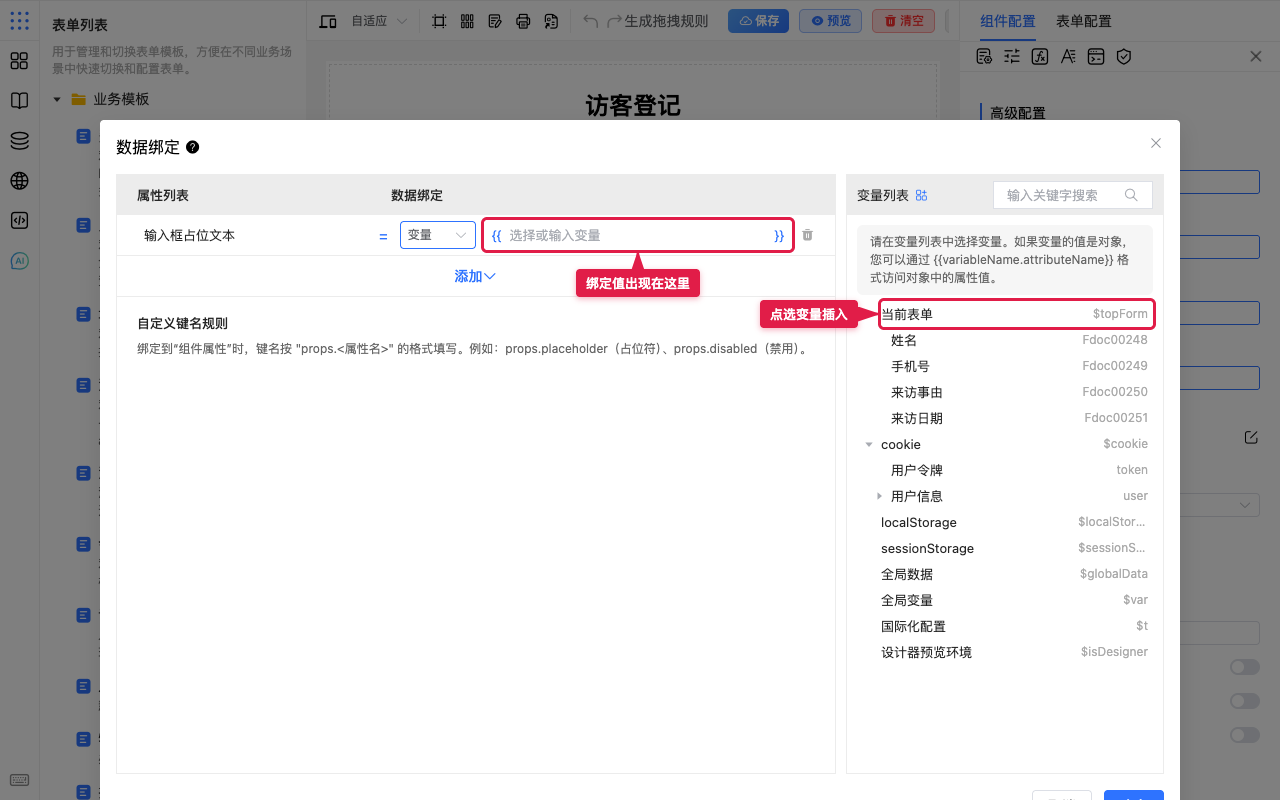
Task: Click the device preview icon in toolbar
Action: coord(328,21)
